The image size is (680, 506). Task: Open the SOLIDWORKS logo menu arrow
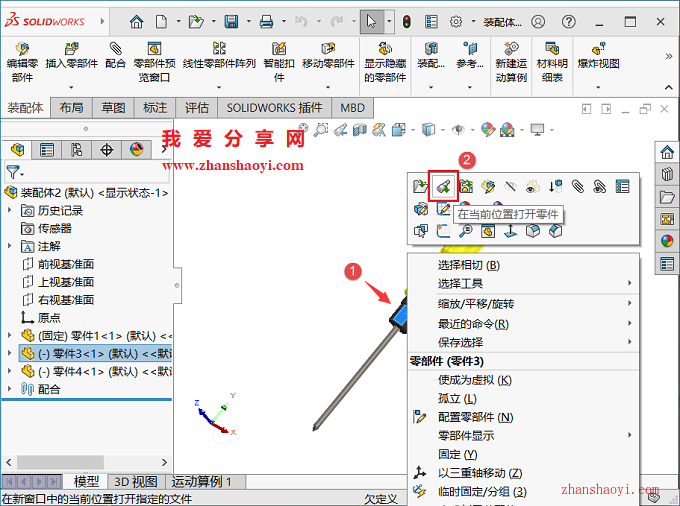pos(102,21)
